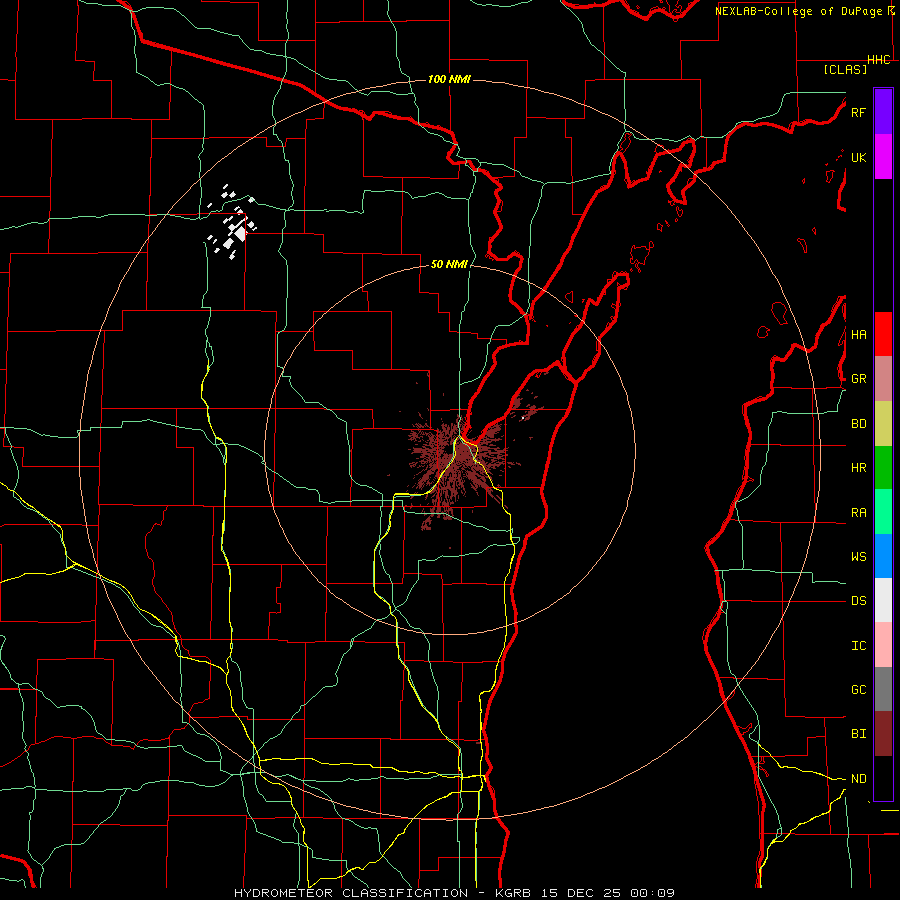This screenshot has width=900, height=900.
Task: Click the RA legend label text
Action: pyautogui.click(x=858, y=513)
